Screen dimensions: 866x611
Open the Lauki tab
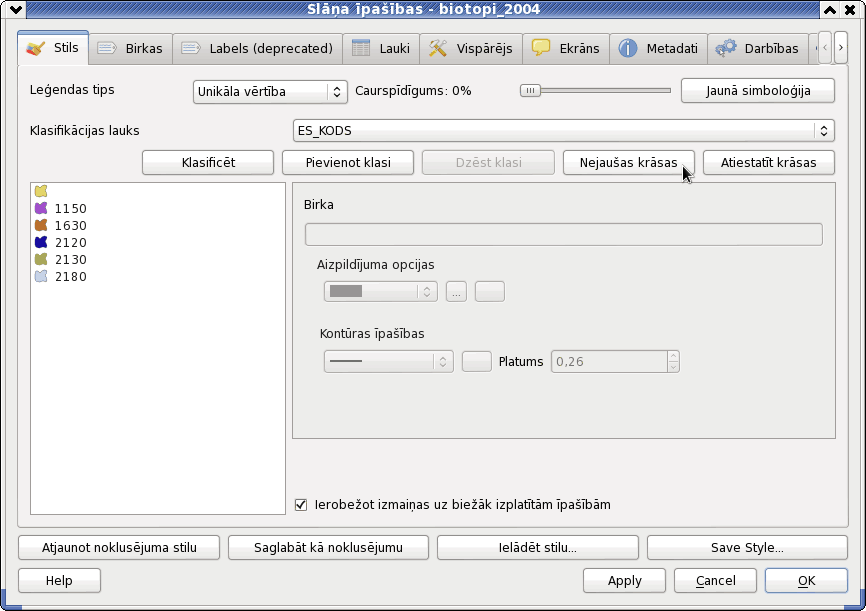(x=381, y=49)
